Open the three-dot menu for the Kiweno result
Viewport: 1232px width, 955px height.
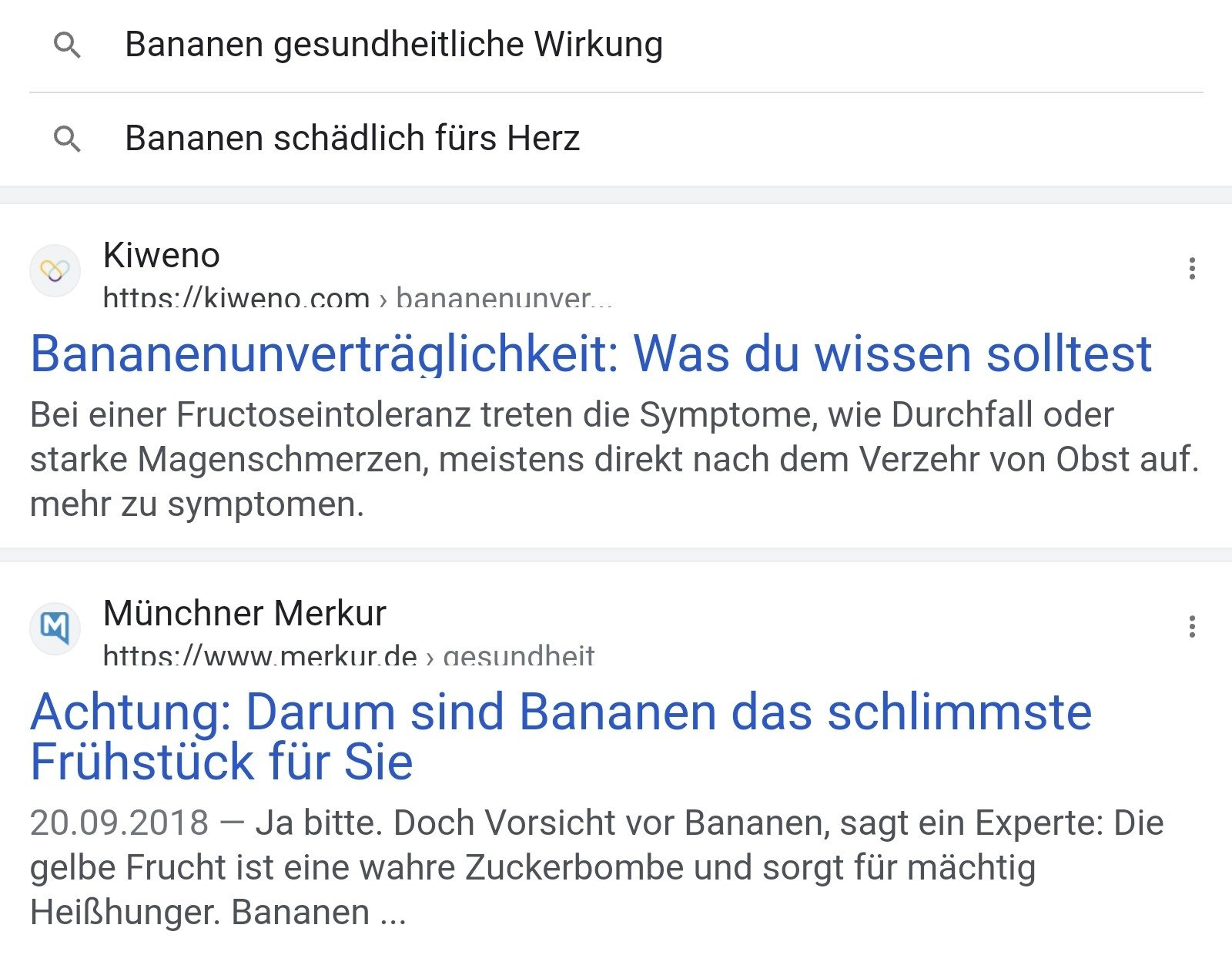tap(1191, 269)
